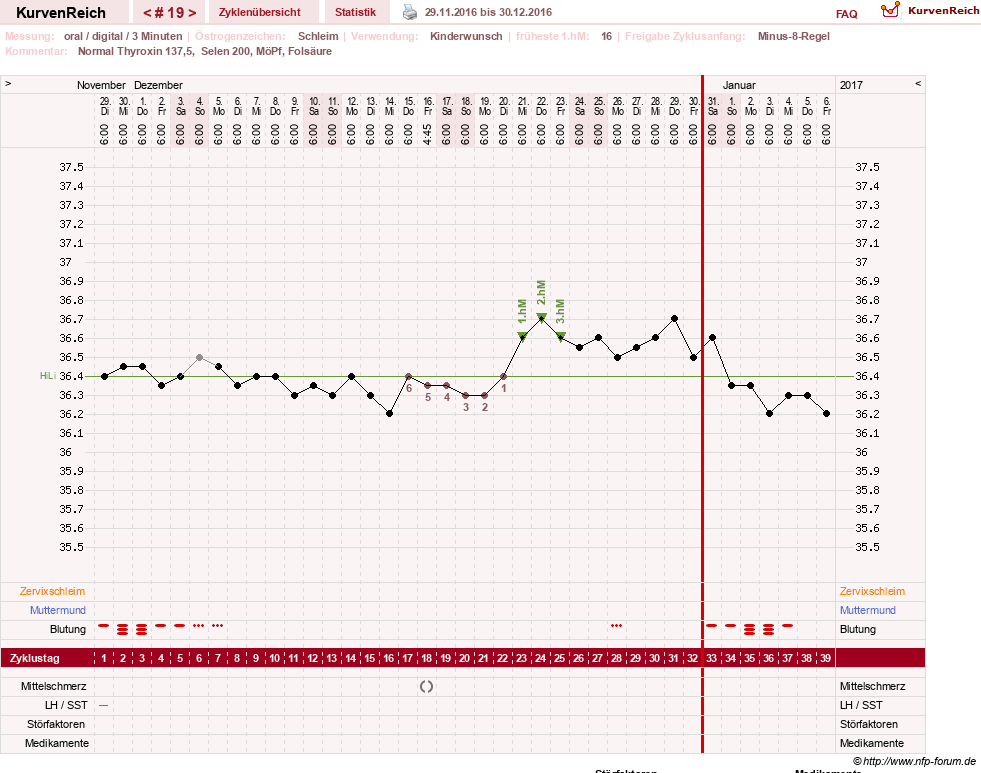This screenshot has width=981, height=773.
Task: Click the red cycle-end line marker
Action: (x=703, y=413)
